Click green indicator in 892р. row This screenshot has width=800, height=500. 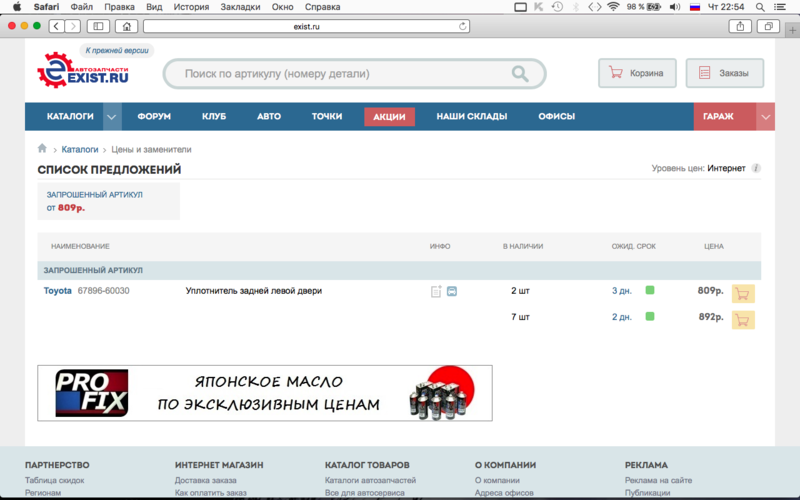(x=649, y=316)
